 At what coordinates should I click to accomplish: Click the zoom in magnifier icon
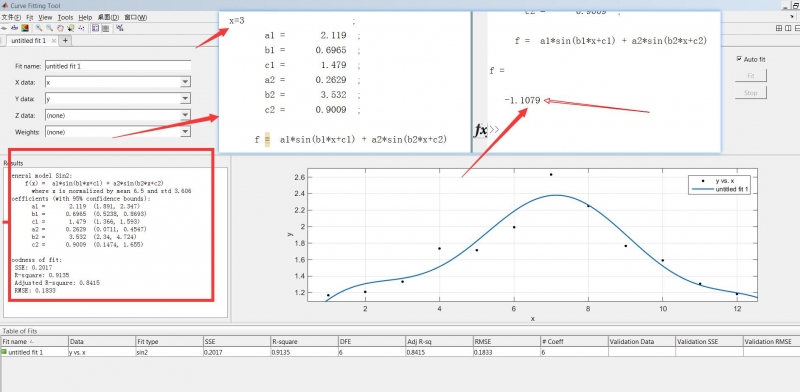39,28
